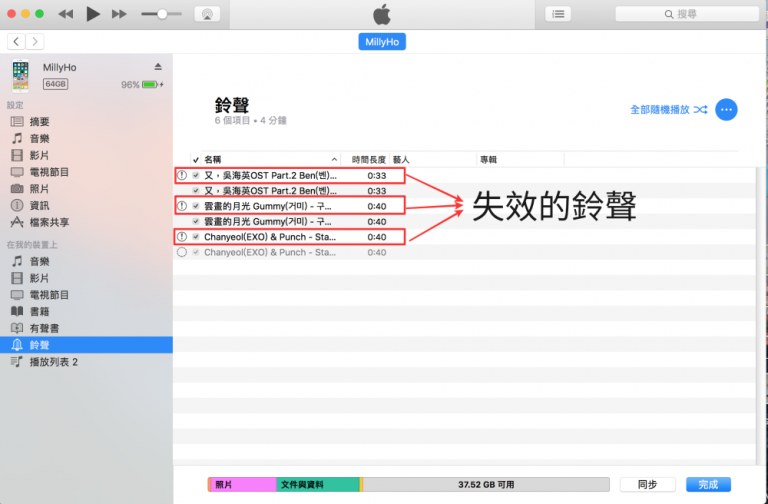Skip to the next track
Image resolution: width=768 pixels, height=504 pixels.
click(119, 14)
